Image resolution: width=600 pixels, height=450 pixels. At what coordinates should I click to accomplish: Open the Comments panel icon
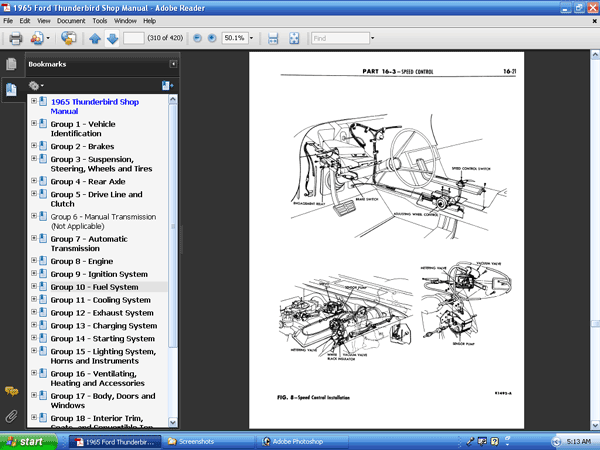(11, 391)
